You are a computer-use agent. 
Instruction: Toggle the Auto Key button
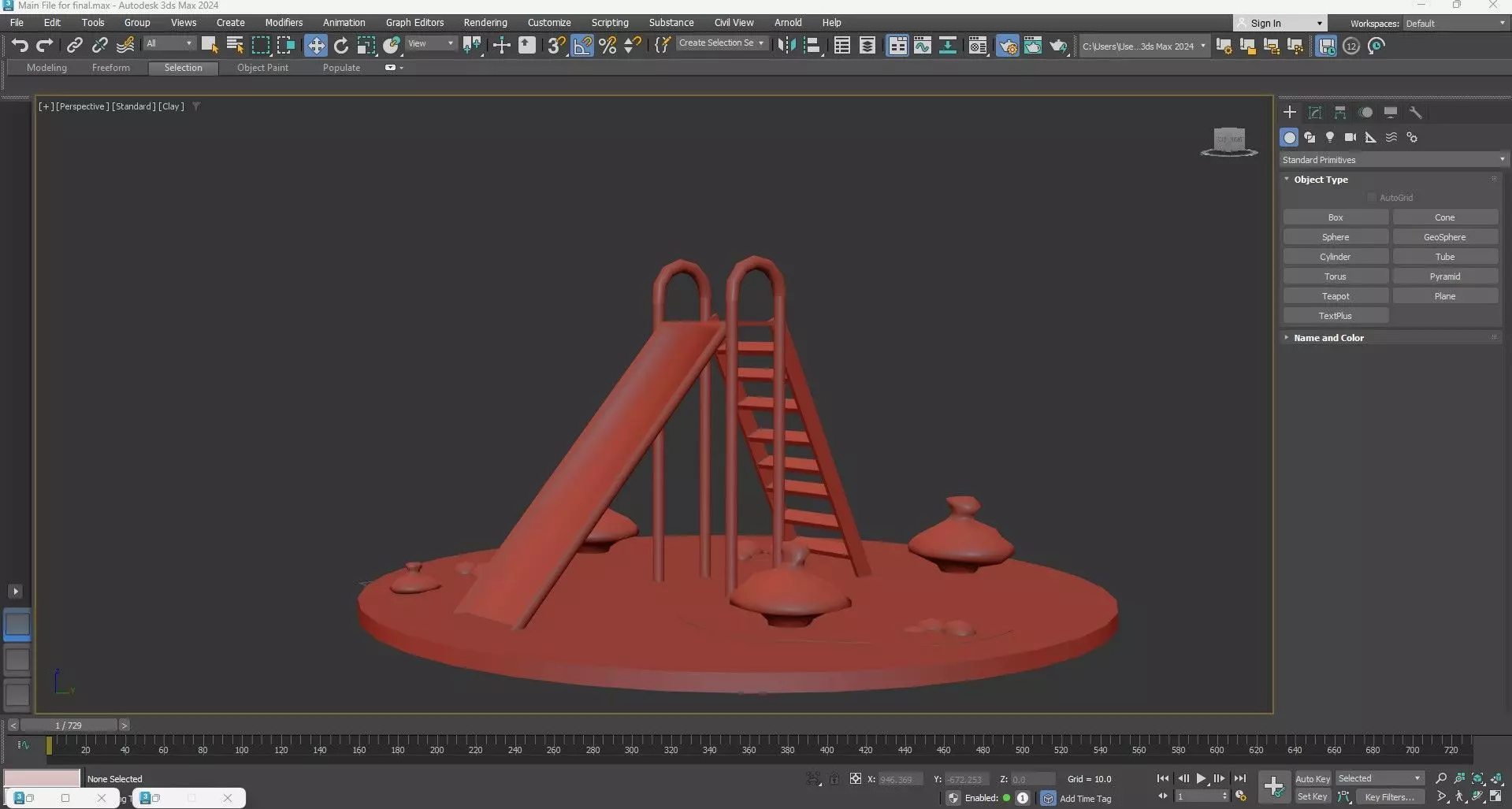(1313, 779)
